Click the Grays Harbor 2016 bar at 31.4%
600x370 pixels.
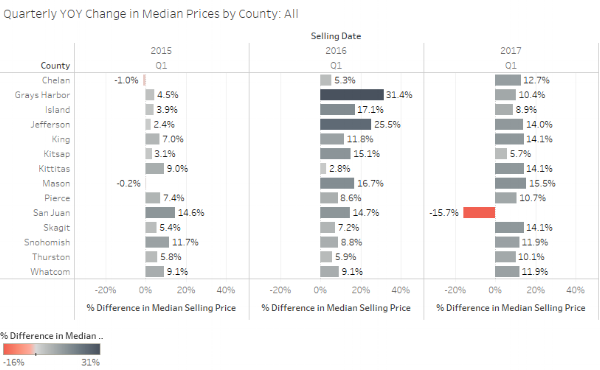click(x=352, y=95)
